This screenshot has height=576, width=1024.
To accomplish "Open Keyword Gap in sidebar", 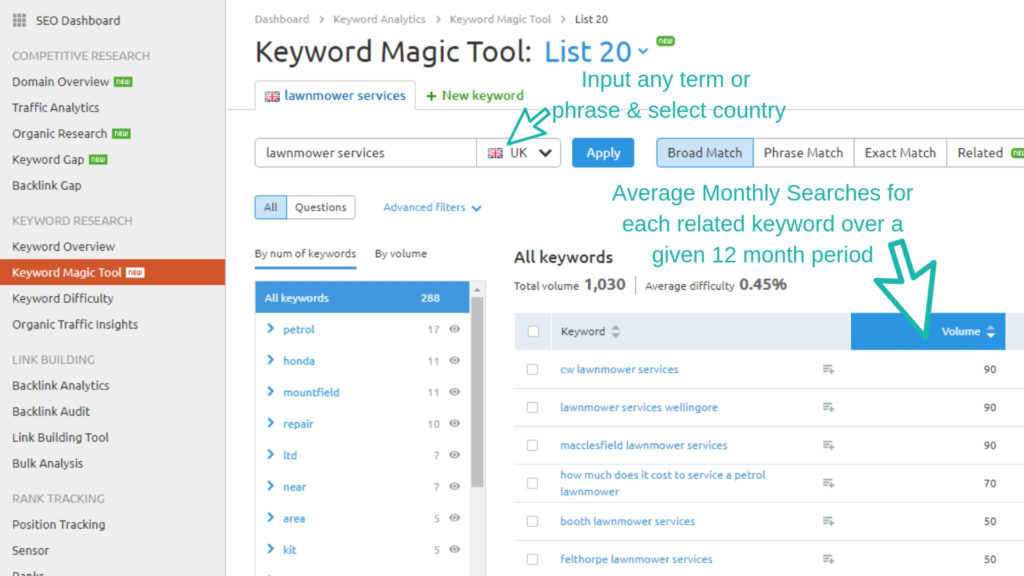I will pos(48,159).
